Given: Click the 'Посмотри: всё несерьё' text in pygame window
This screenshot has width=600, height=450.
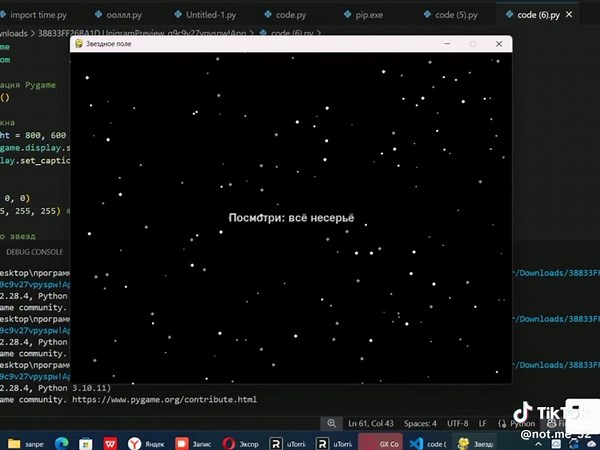Looking at the screenshot, I should click(291, 218).
